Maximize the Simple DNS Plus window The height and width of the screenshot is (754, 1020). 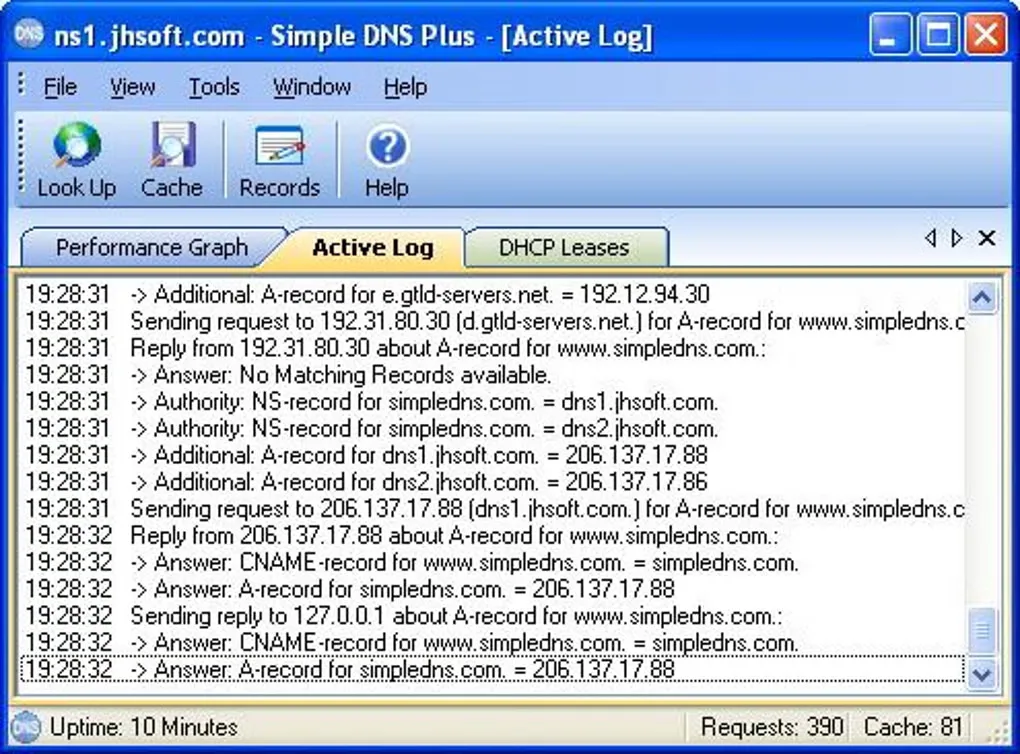[x=937, y=34]
